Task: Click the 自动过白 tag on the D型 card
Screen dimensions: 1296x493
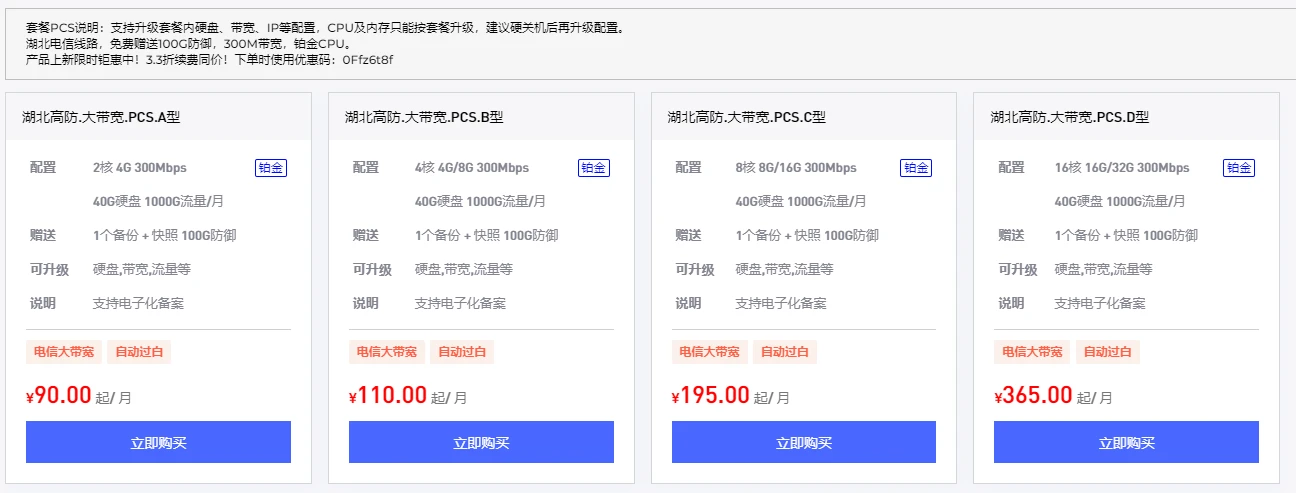Action: click(1108, 352)
